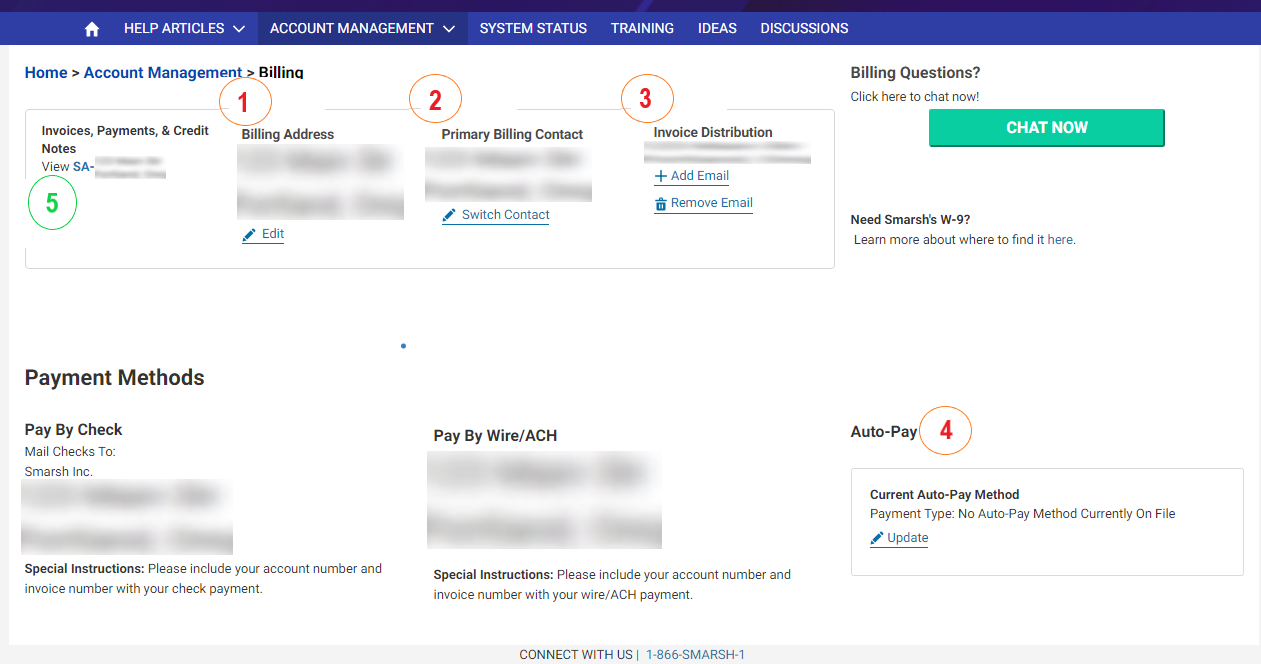This screenshot has height=664, width=1261.
Task: Select Ideas from the navigation bar
Action: coord(717,28)
